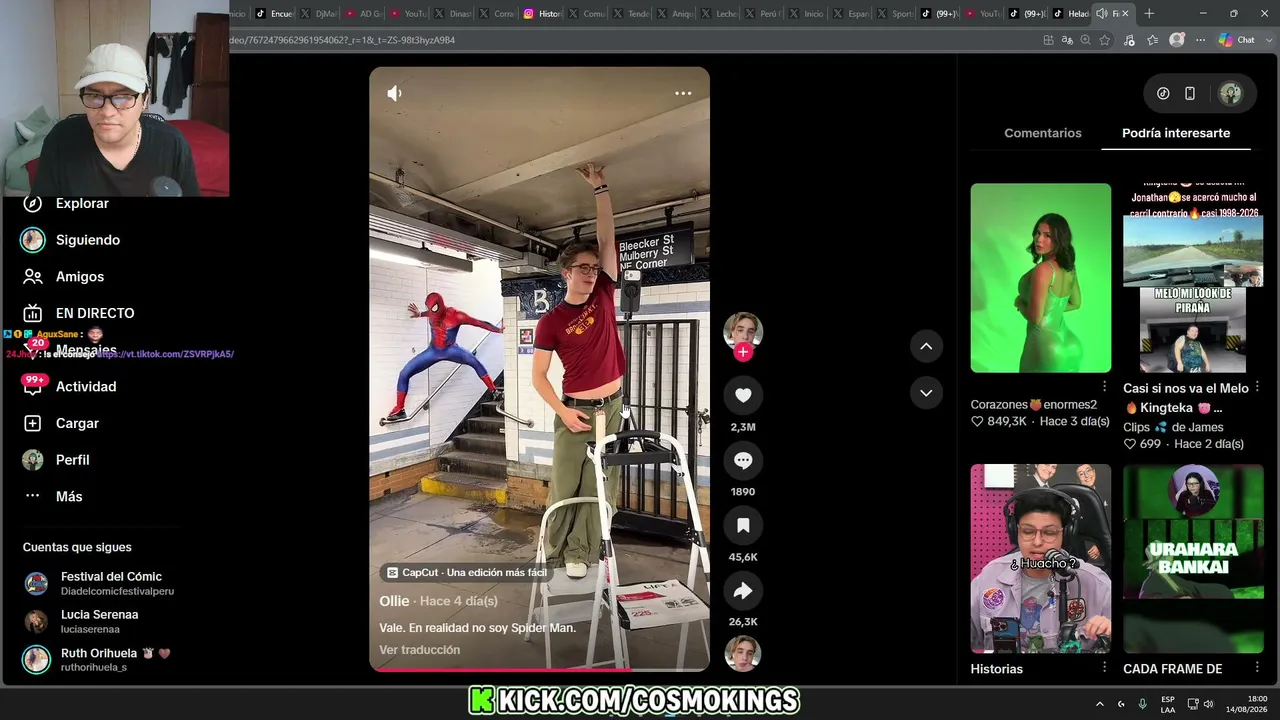Click Ver traducción under the caption
This screenshot has height=720, width=1280.
click(x=420, y=650)
